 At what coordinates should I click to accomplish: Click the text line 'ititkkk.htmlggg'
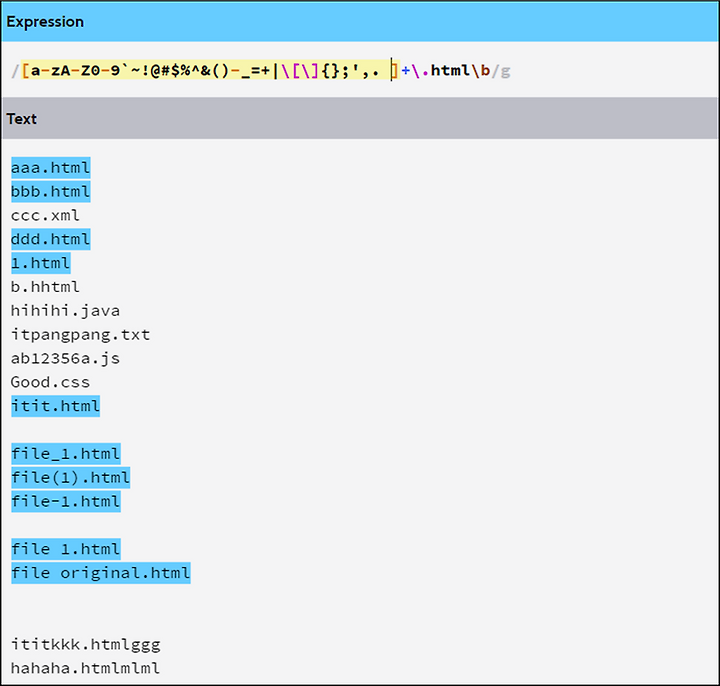[85, 645]
